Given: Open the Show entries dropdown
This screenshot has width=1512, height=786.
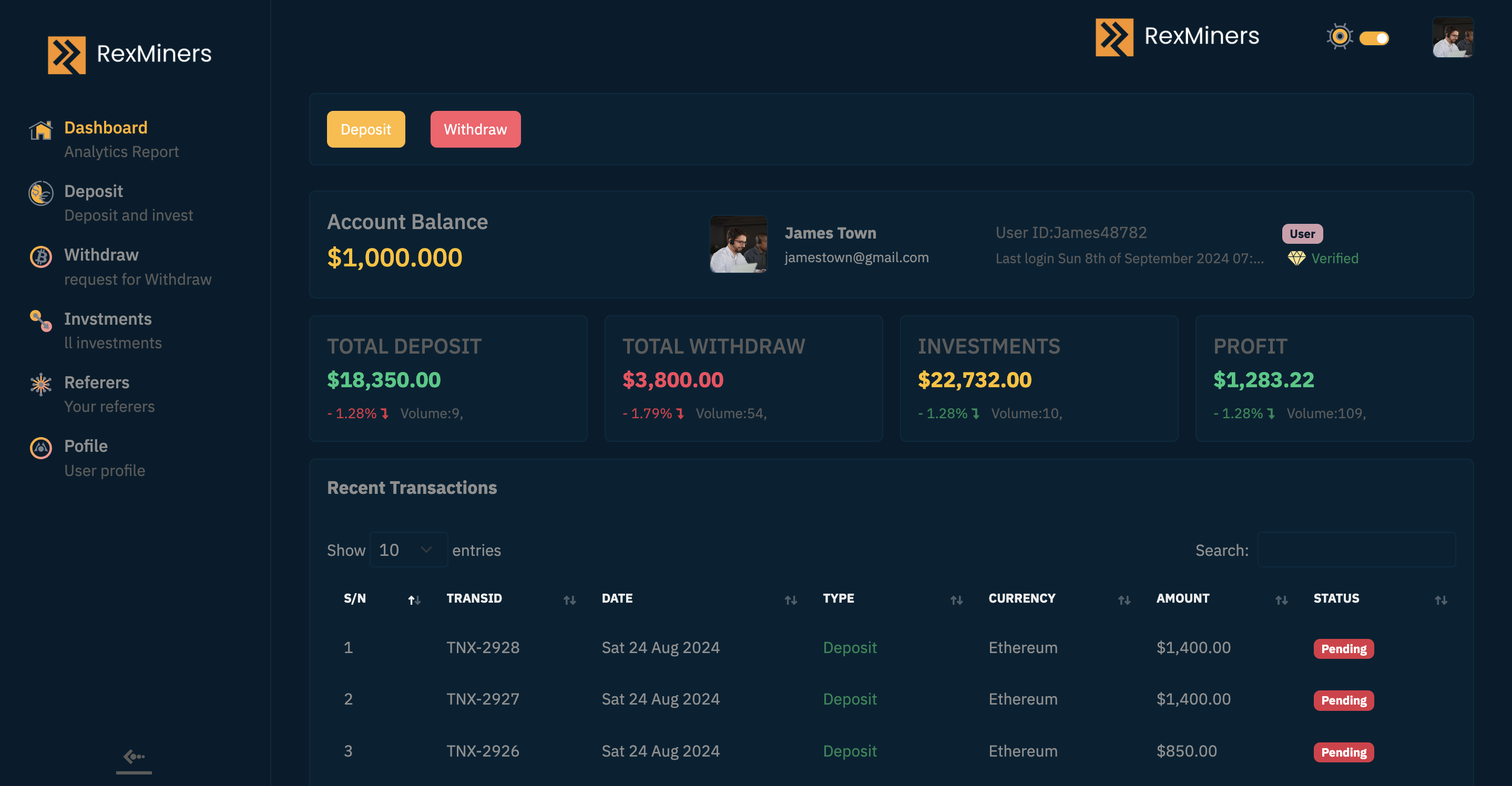Looking at the screenshot, I should tap(408, 550).
